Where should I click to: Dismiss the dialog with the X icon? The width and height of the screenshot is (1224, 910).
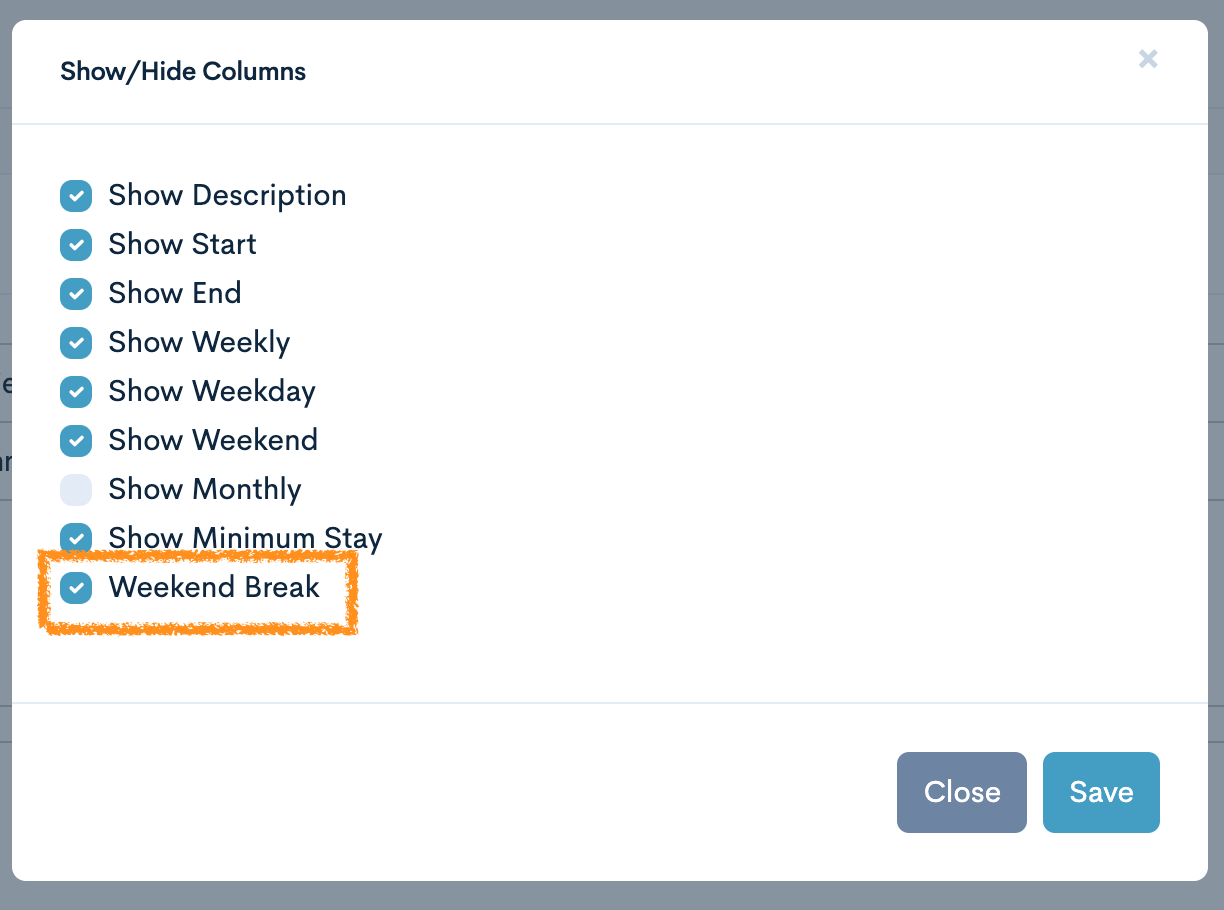click(x=1148, y=59)
